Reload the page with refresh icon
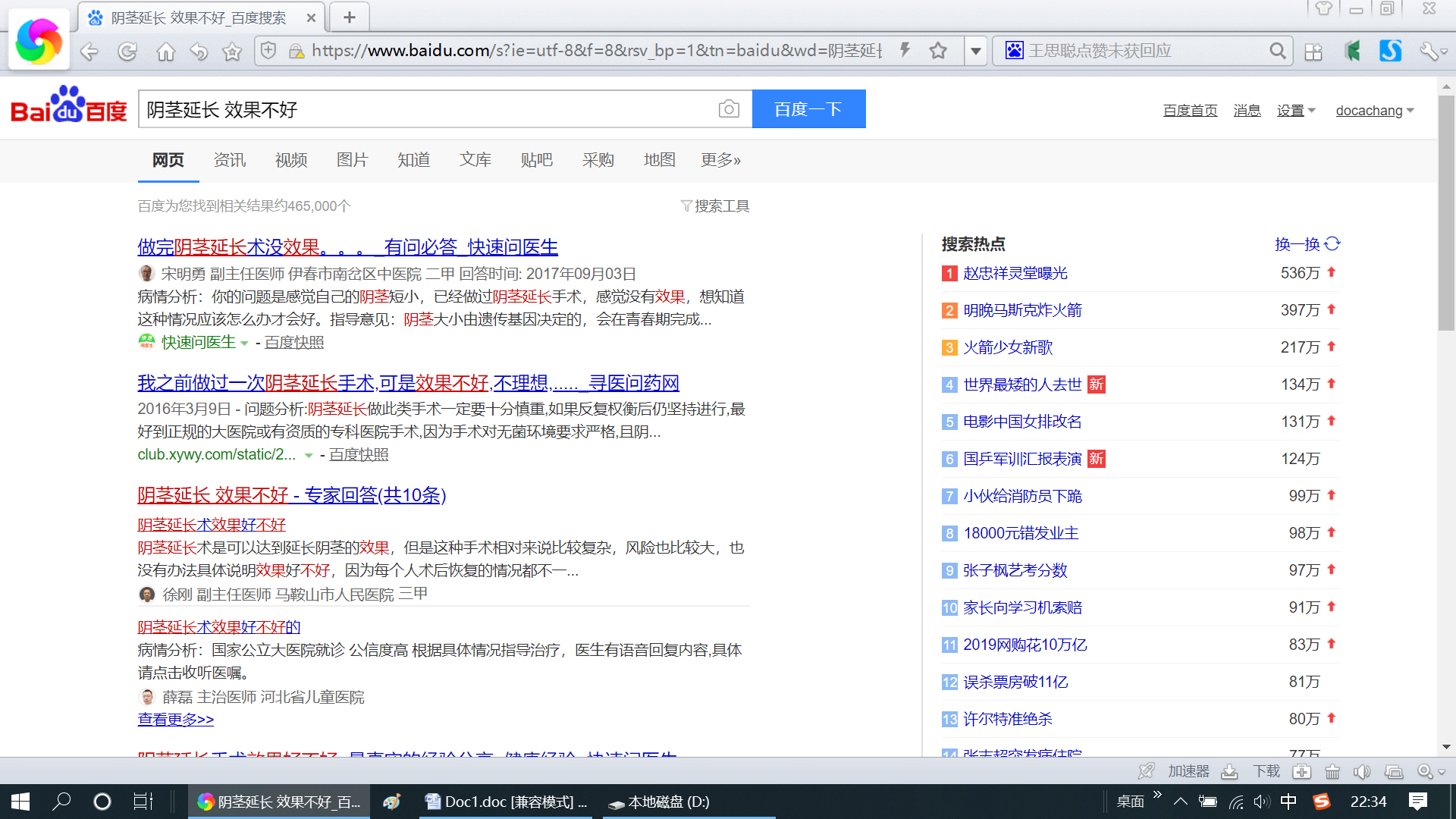The height and width of the screenshot is (819, 1456). (x=127, y=52)
